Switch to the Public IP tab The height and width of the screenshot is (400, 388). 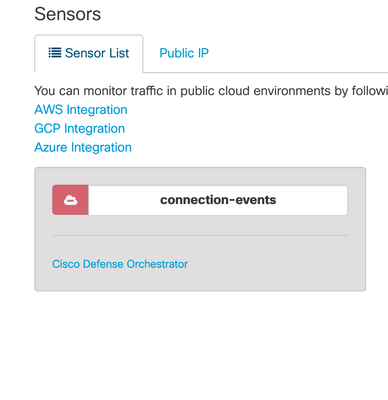point(184,53)
